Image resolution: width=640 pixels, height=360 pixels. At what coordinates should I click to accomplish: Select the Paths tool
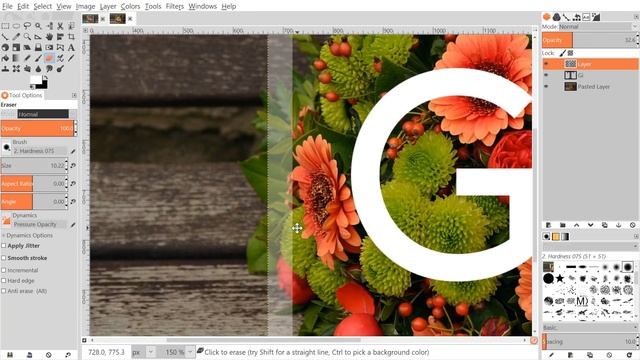(5, 37)
